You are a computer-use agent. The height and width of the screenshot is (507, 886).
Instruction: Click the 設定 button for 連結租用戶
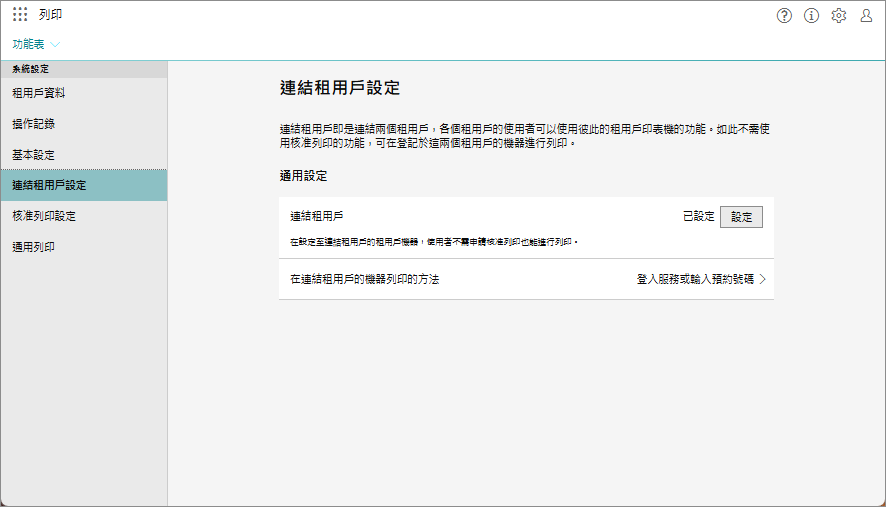point(741,216)
